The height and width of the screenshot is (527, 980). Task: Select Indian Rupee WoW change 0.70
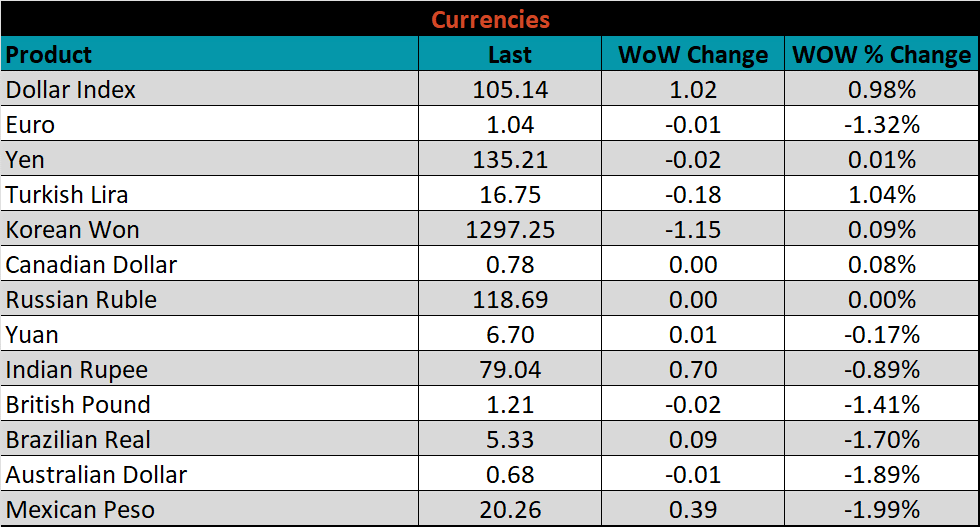[x=693, y=370]
